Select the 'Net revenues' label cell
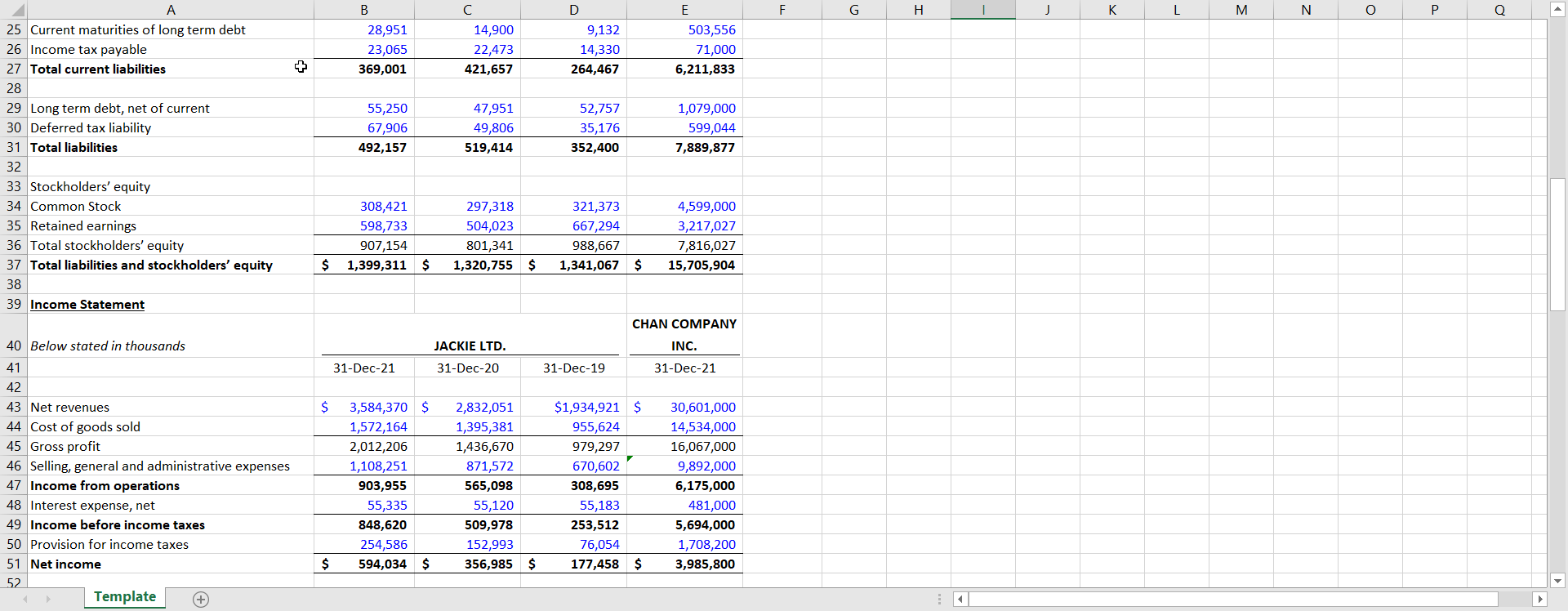The width and height of the screenshot is (1568, 611). (171, 407)
